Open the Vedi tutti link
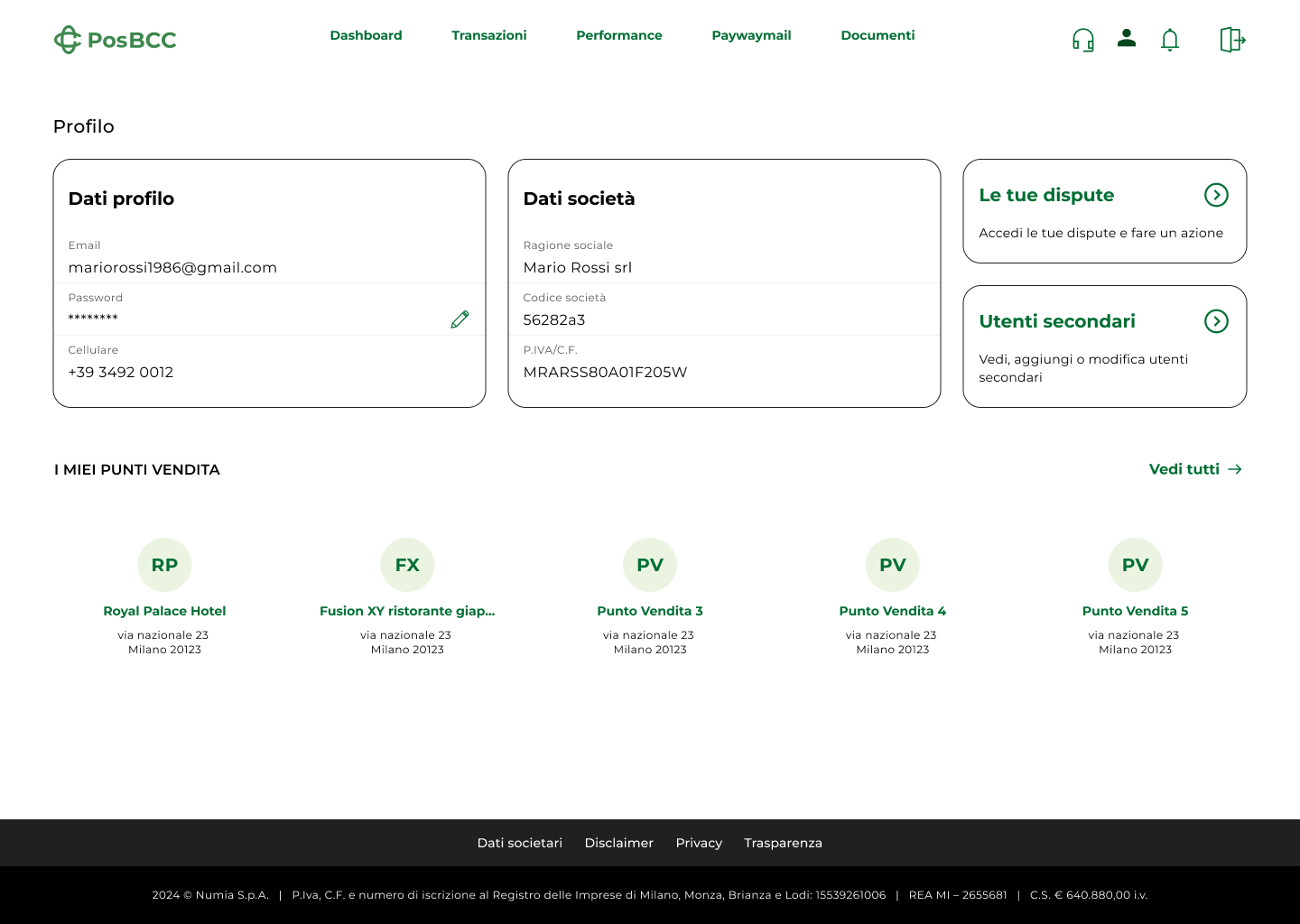The height and width of the screenshot is (924, 1300). (1184, 469)
